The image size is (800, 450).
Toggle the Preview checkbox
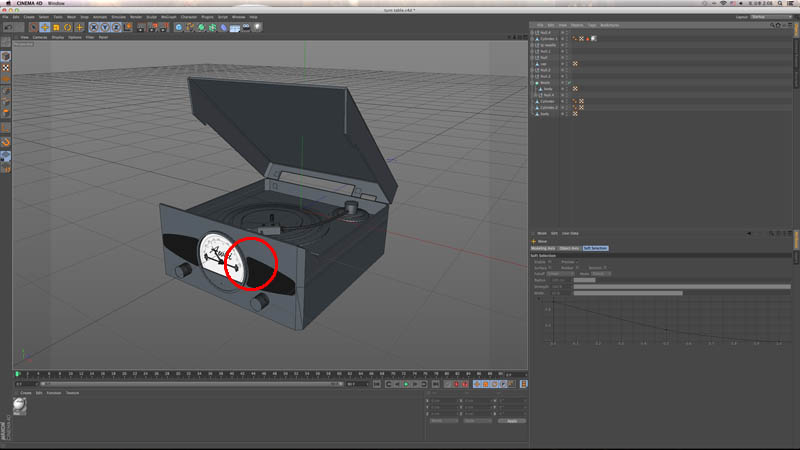(577, 262)
